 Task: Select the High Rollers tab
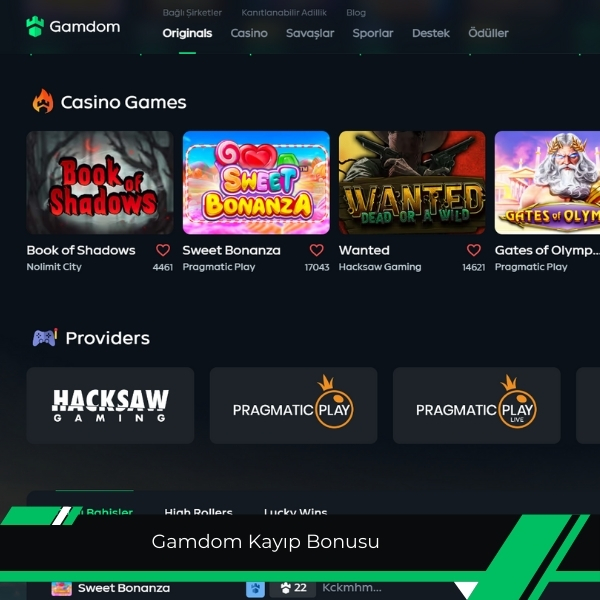(x=198, y=510)
